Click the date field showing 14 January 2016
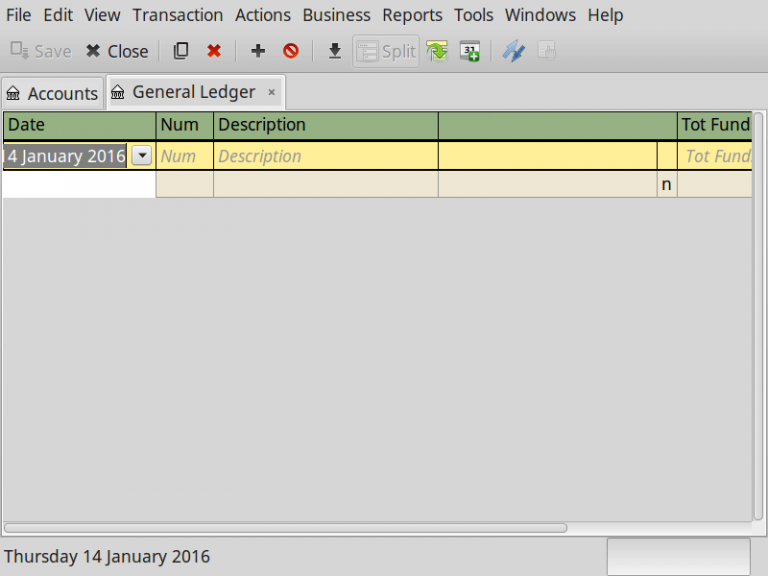 [65, 156]
